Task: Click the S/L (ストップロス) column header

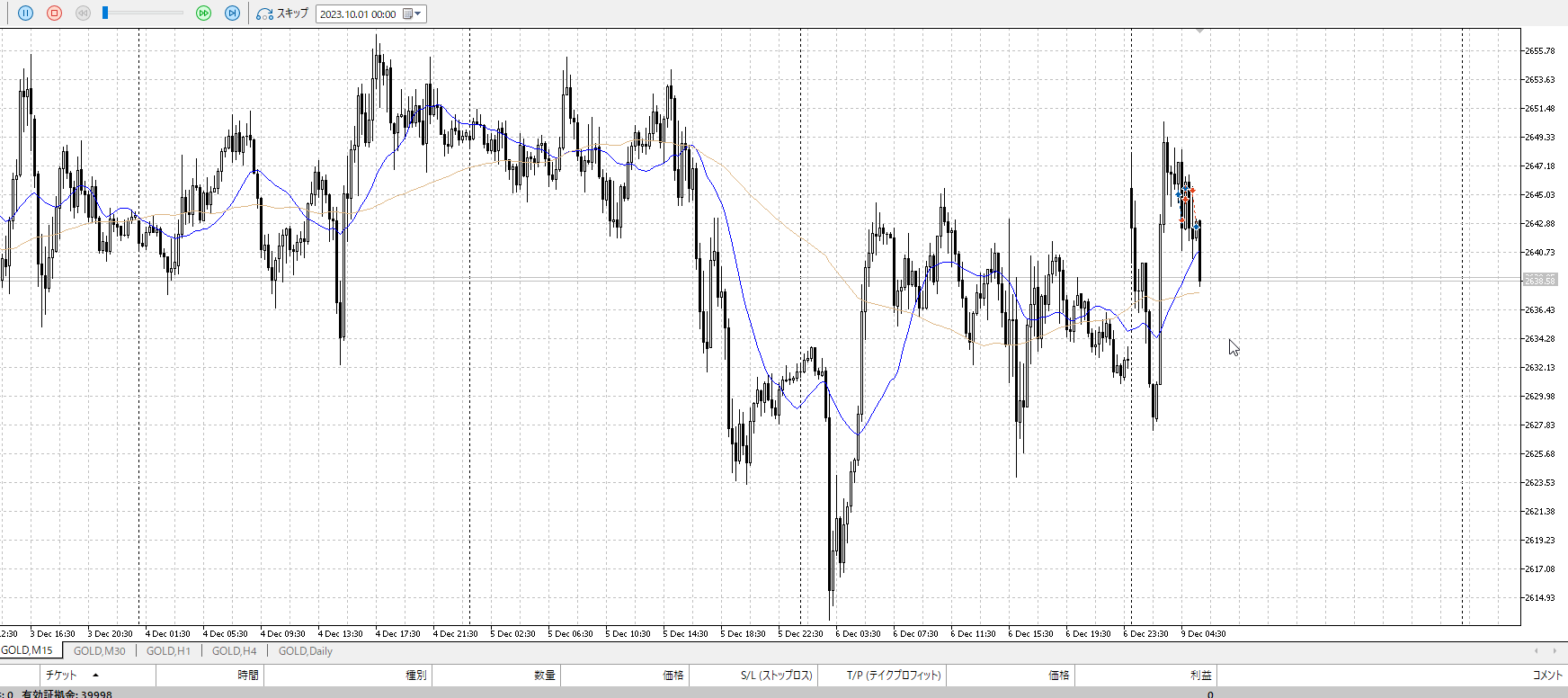Action: (x=776, y=675)
